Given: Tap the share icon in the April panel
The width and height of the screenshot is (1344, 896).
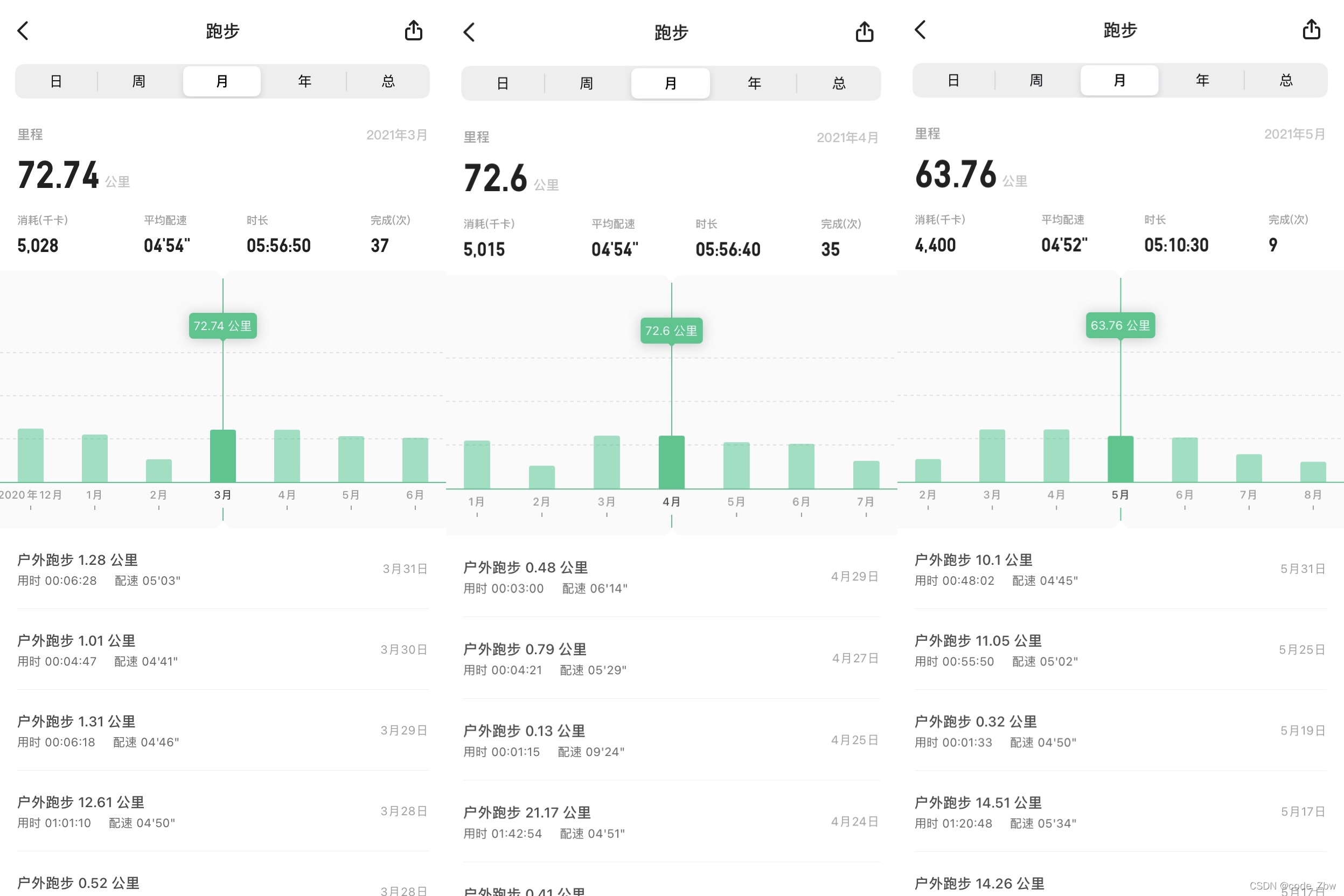Looking at the screenshot, I should (x=864, y=32).
